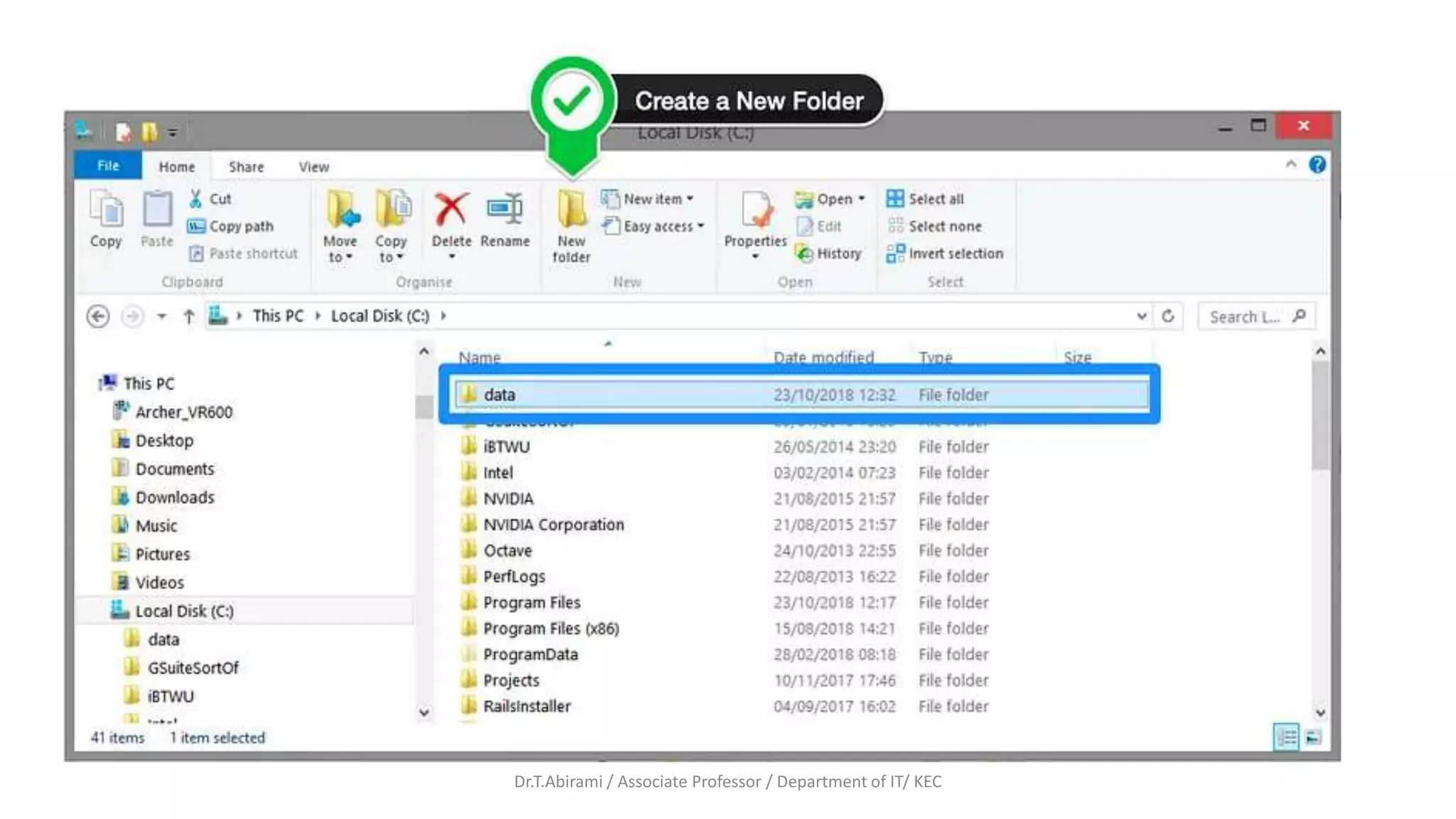Click the Properties icon
The height and width of the screenshot is (819, 1456).
pos(756,211)
